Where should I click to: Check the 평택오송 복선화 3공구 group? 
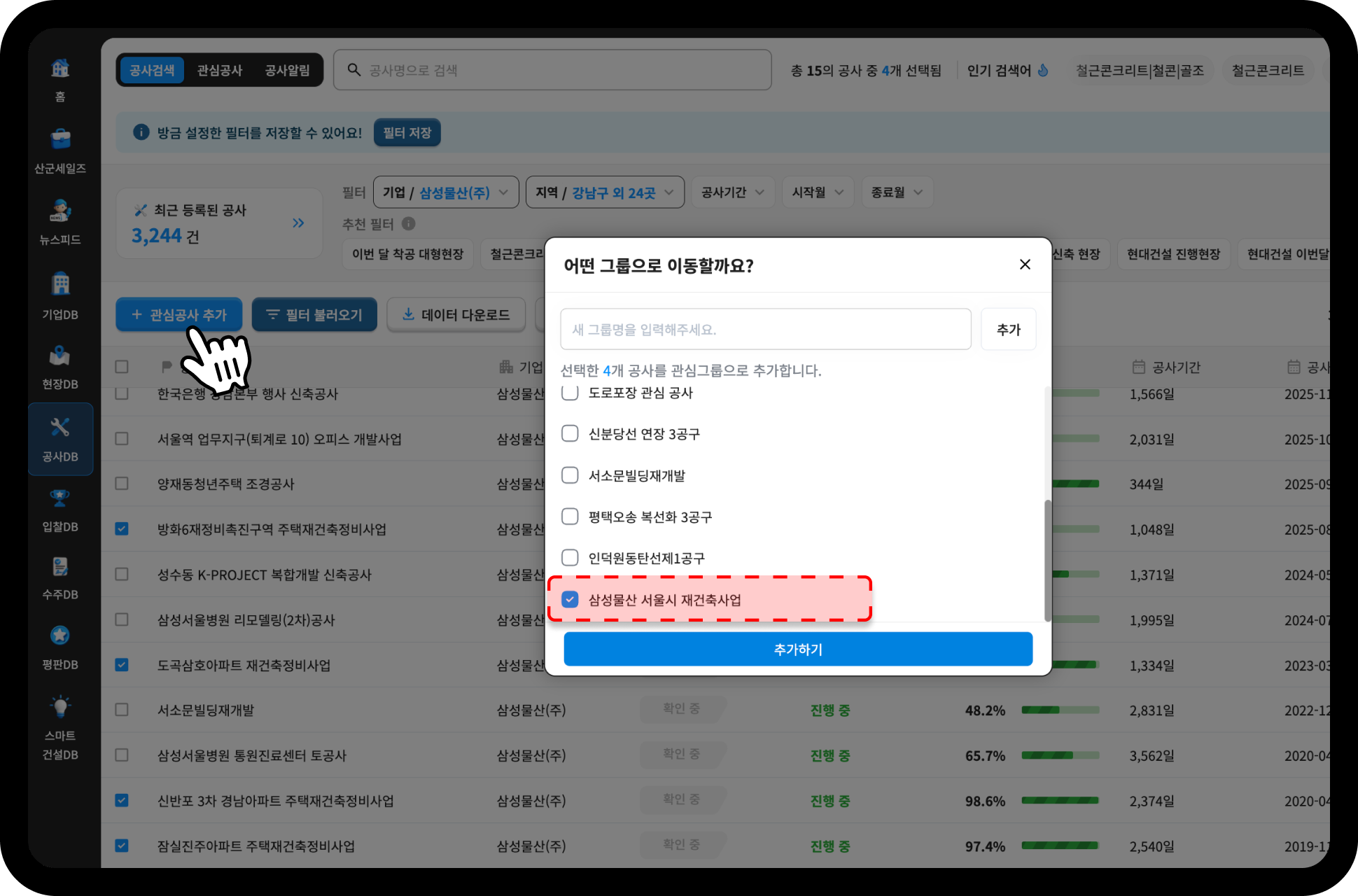tap(570, 517)
